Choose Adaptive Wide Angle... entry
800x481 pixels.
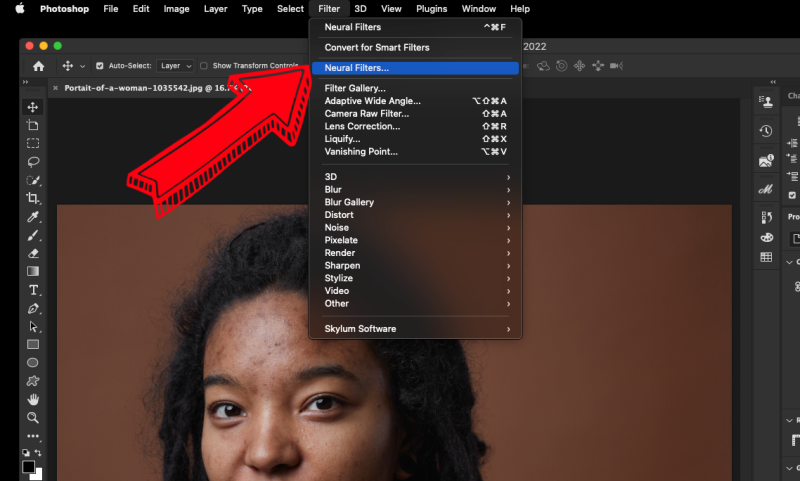pyautogui.click(x=416, y=101)
